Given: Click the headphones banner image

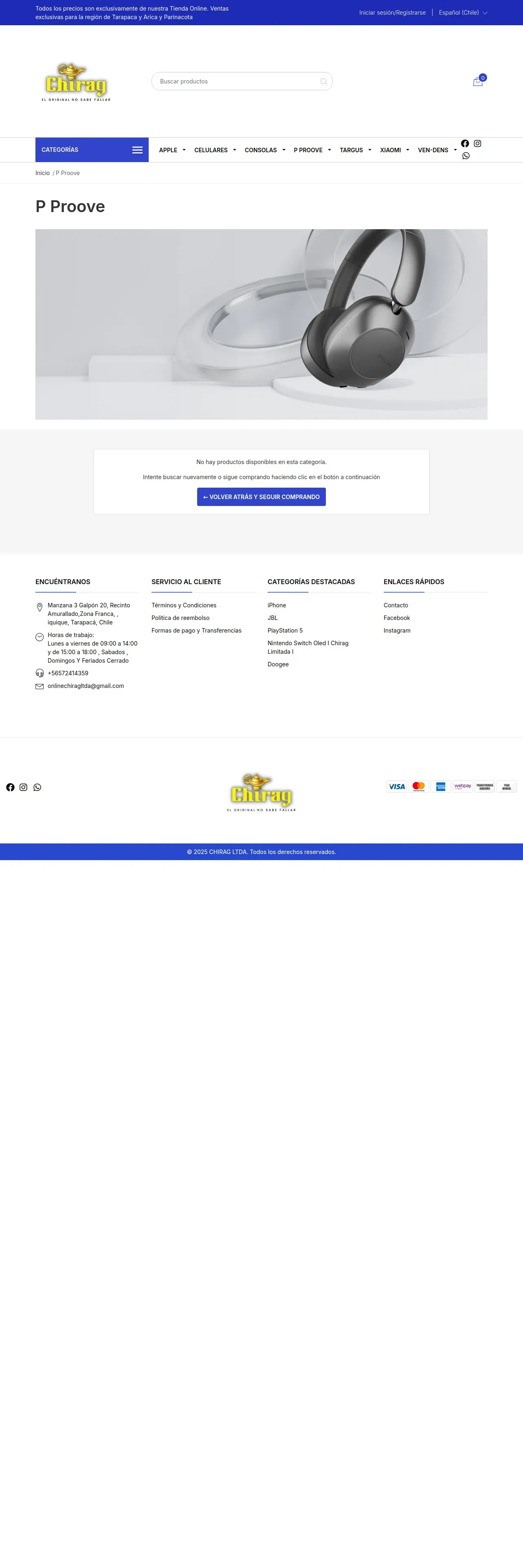Looking at the screenshot, I should [x=261, y=324].
